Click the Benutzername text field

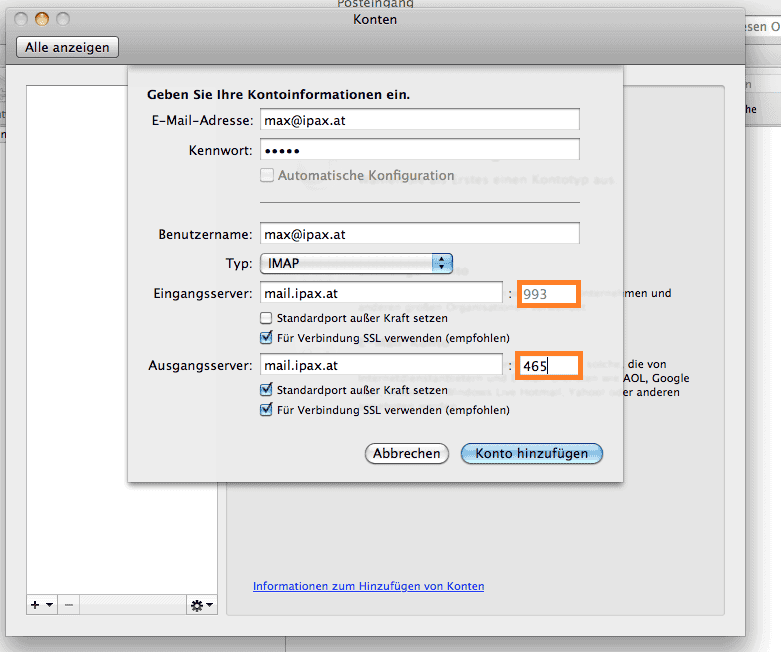419,234
